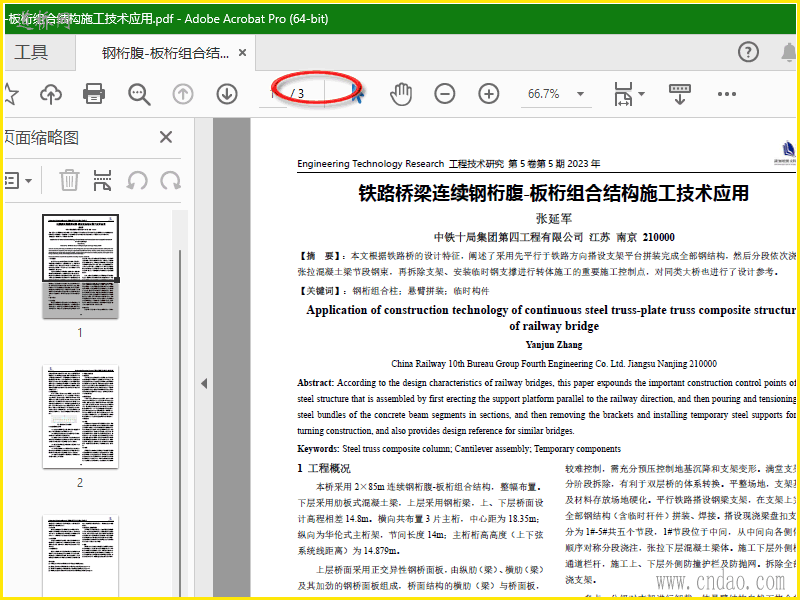Image resolution: width=800 pixels, height=600 pixels.
Task: Print the document with printer icon
Action: click(94, 94)
